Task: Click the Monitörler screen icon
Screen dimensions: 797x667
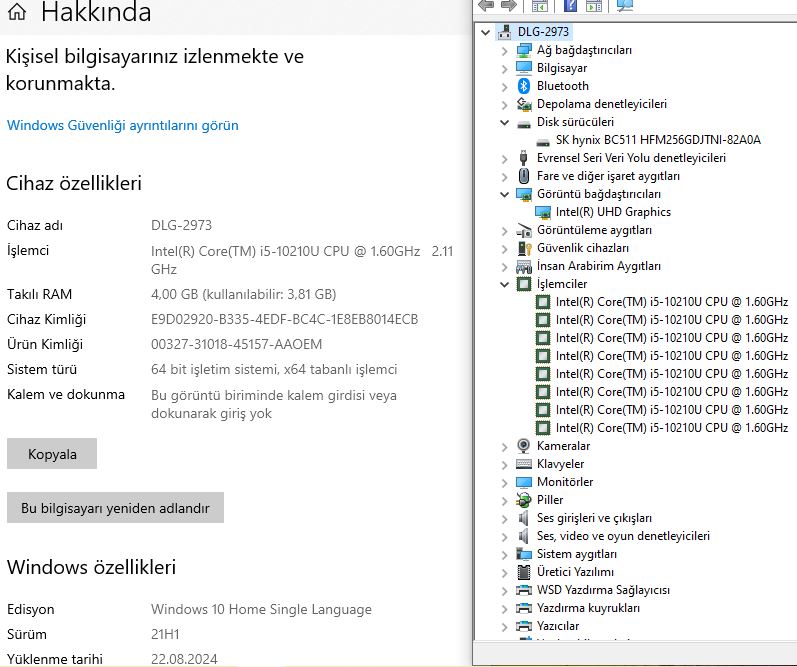Action: (x=524, y=482)
